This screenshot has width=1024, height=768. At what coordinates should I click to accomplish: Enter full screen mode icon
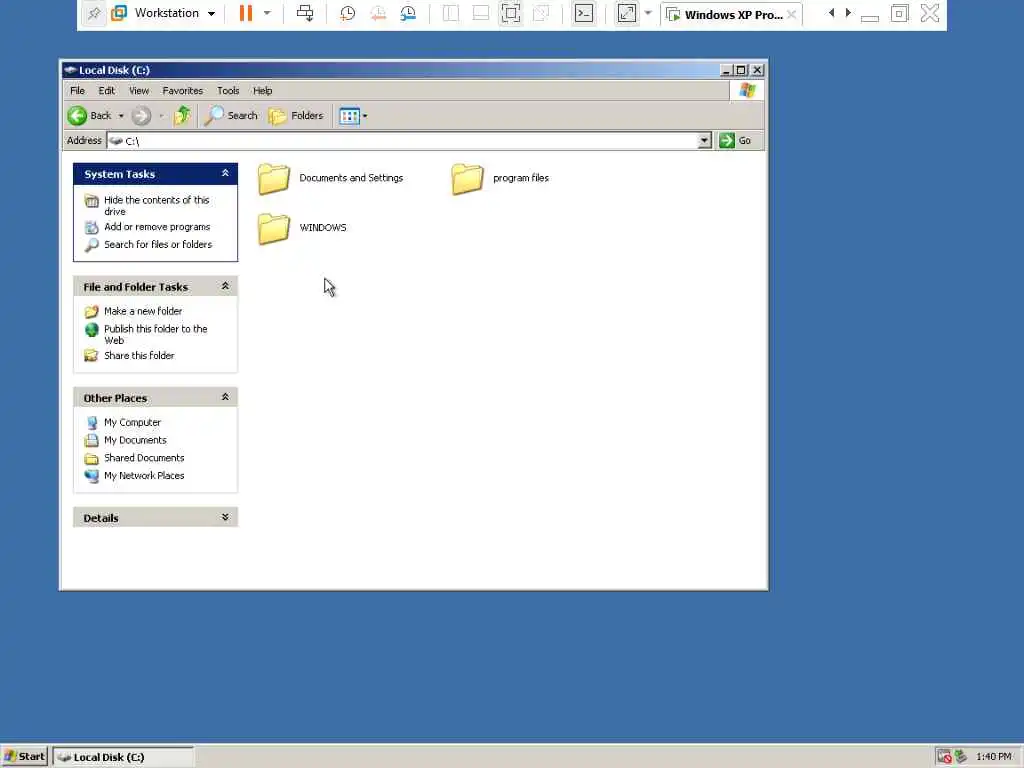tap(511, 13)
